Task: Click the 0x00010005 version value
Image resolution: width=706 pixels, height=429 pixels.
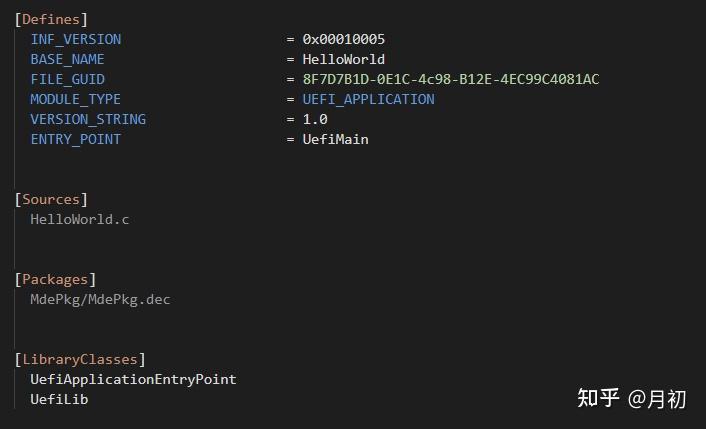Action: click(x=343, y=39)
